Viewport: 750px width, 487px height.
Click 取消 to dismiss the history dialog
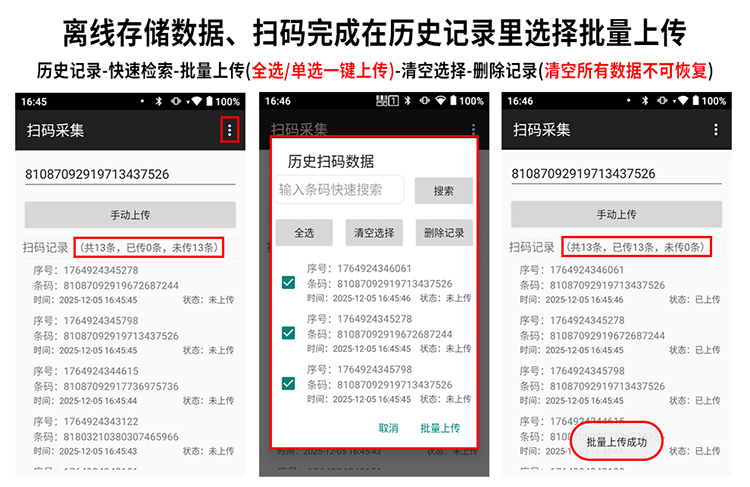[x=388, y=428]
